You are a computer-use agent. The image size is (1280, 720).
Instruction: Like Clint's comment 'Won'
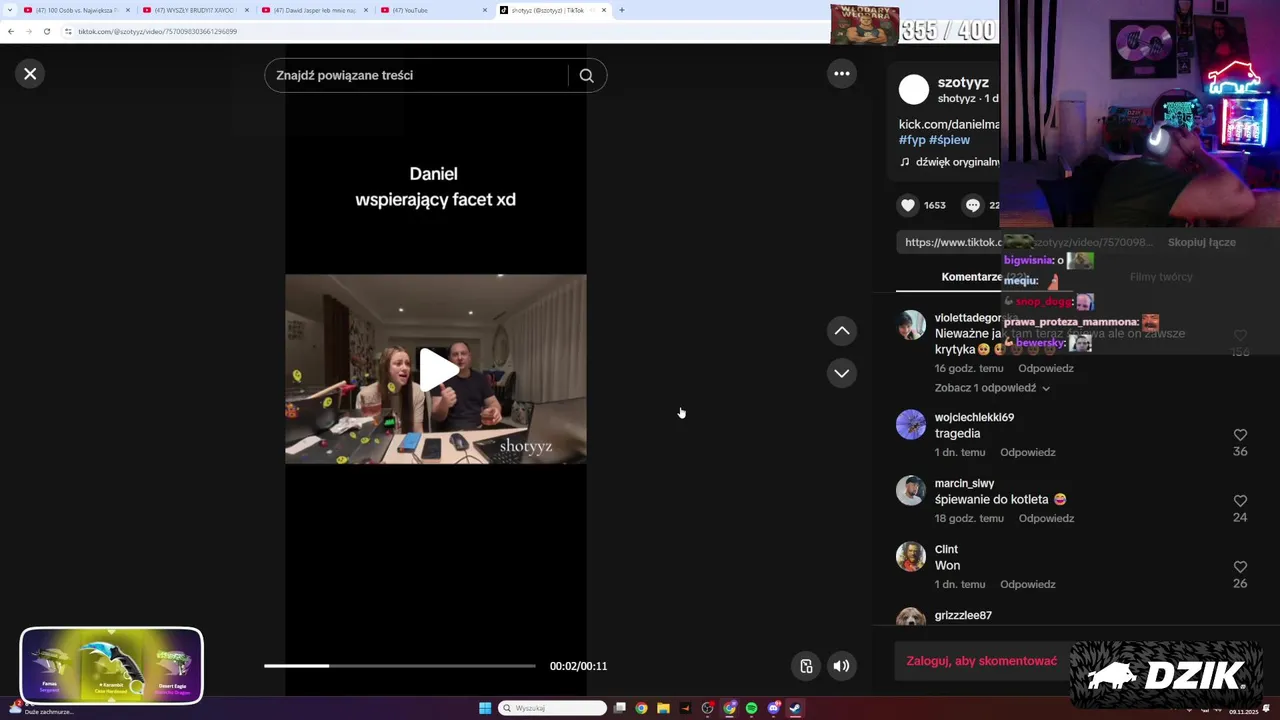coord(1240,567)
